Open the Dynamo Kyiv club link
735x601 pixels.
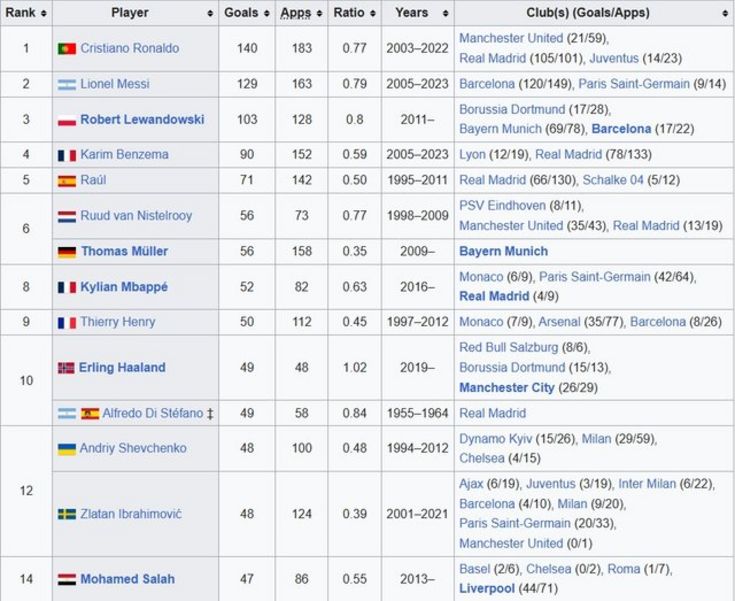(x=495, y=439)
